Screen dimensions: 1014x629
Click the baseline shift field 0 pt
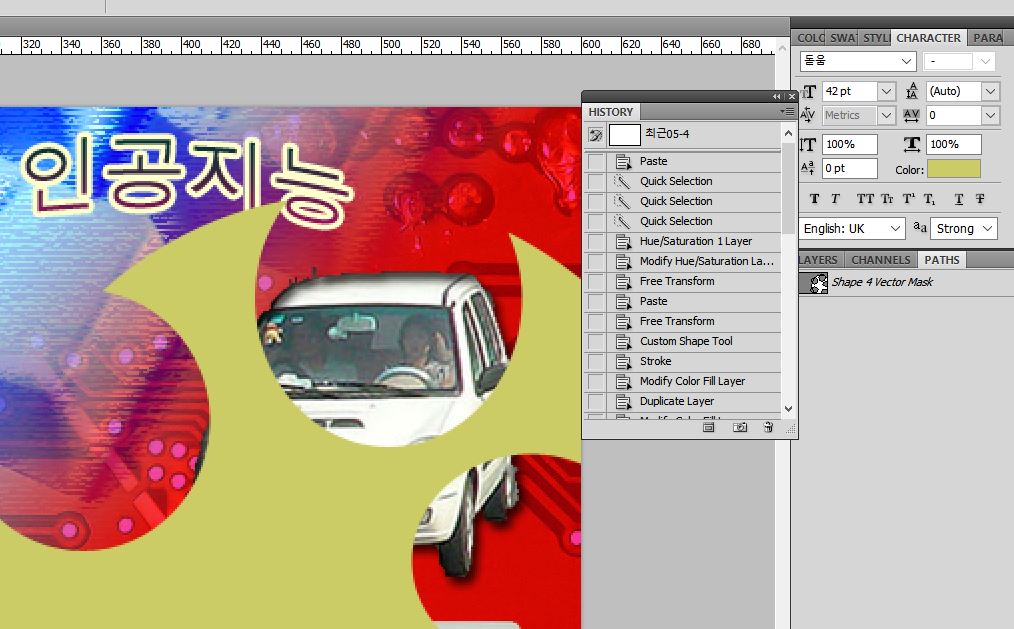(x=850, y=168)
